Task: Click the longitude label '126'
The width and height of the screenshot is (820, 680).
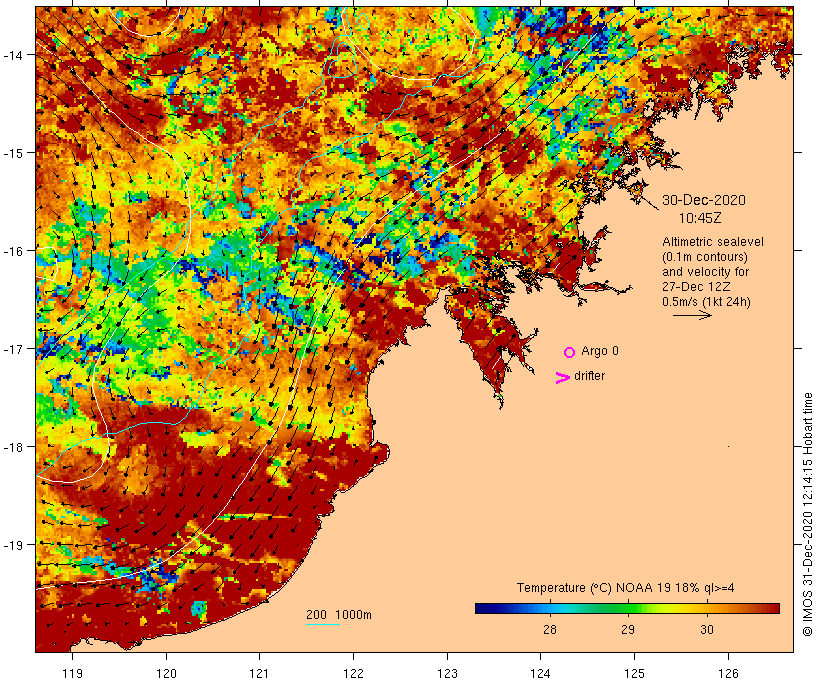Action: tap(728, 673)
